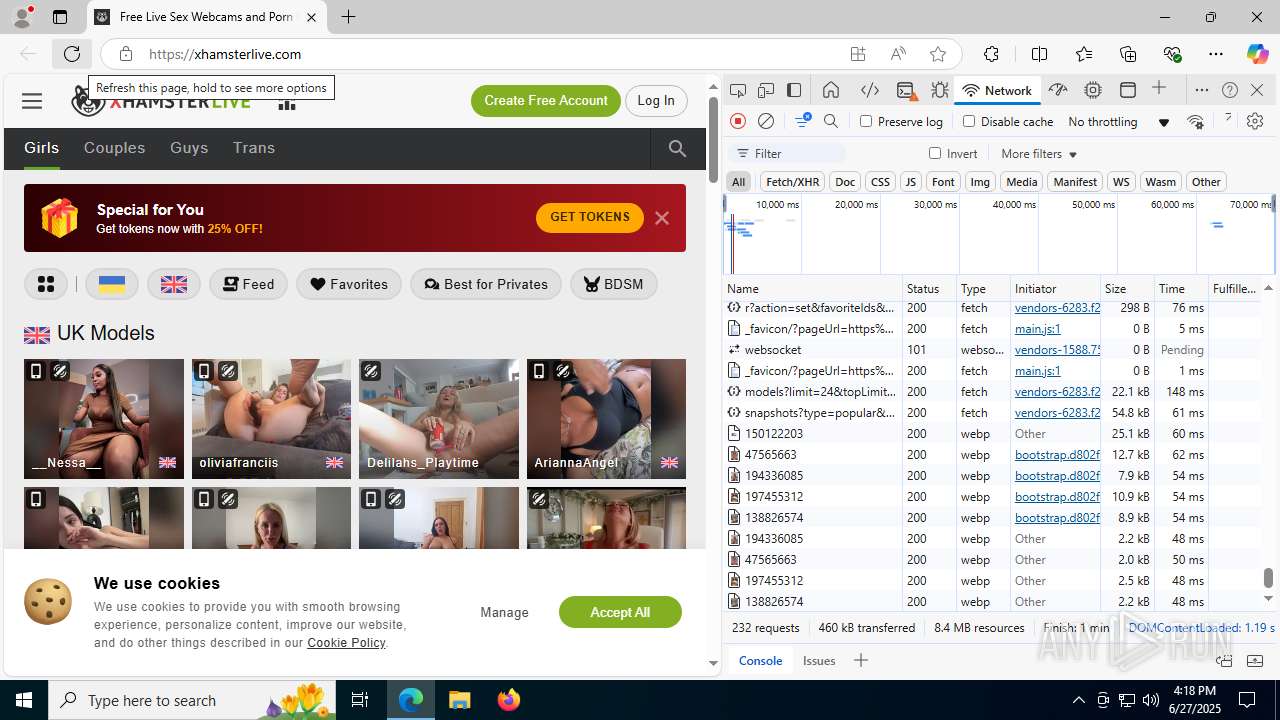Click the Log In button
Viewport: 1280px width, 720px height.
(x=656, y=100)
